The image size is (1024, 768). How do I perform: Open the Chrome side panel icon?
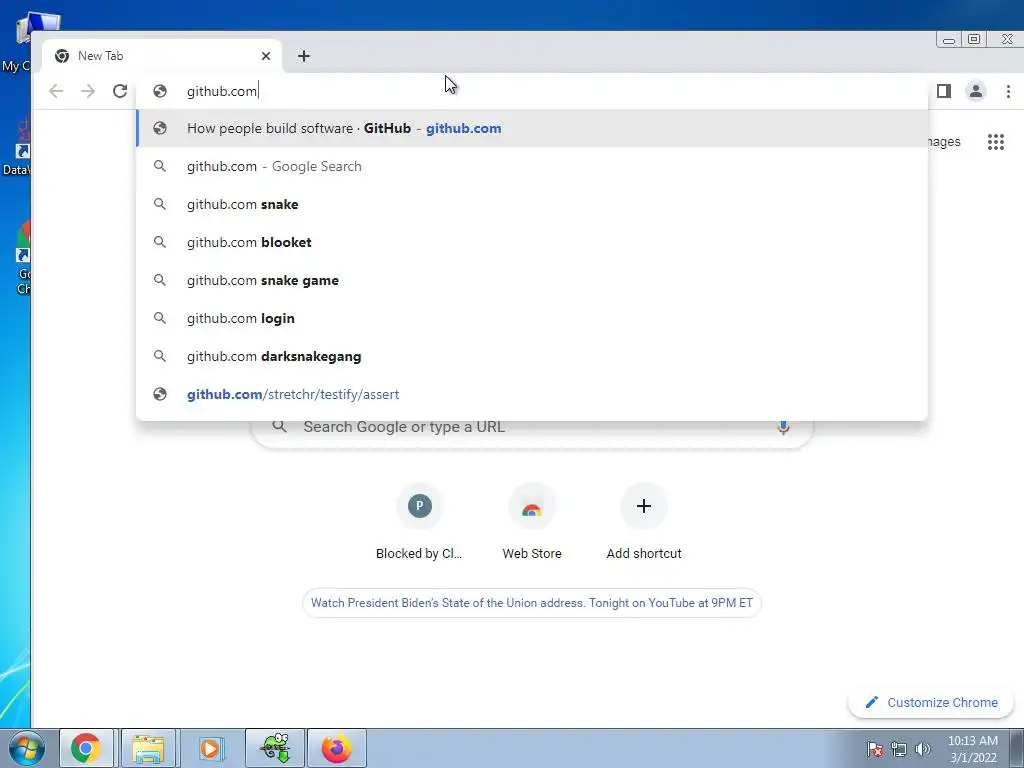pyautogui.click(x=944, y=91)
